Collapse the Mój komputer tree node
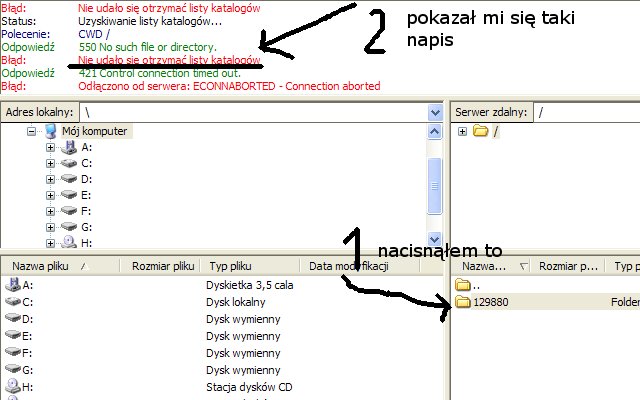Viewport: 640px width, 400px height. coord(31,131)
